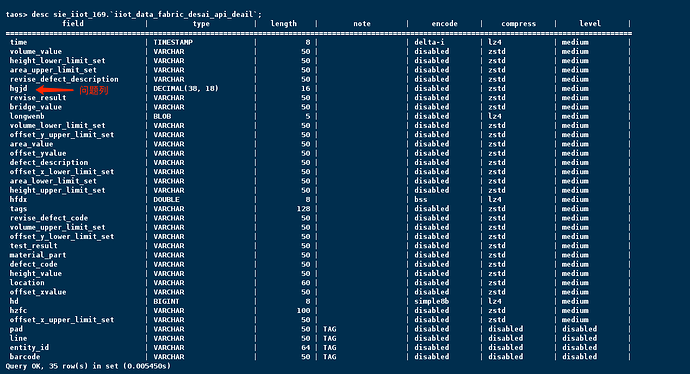Click the 'volume_value' field name

click(36, 51)
